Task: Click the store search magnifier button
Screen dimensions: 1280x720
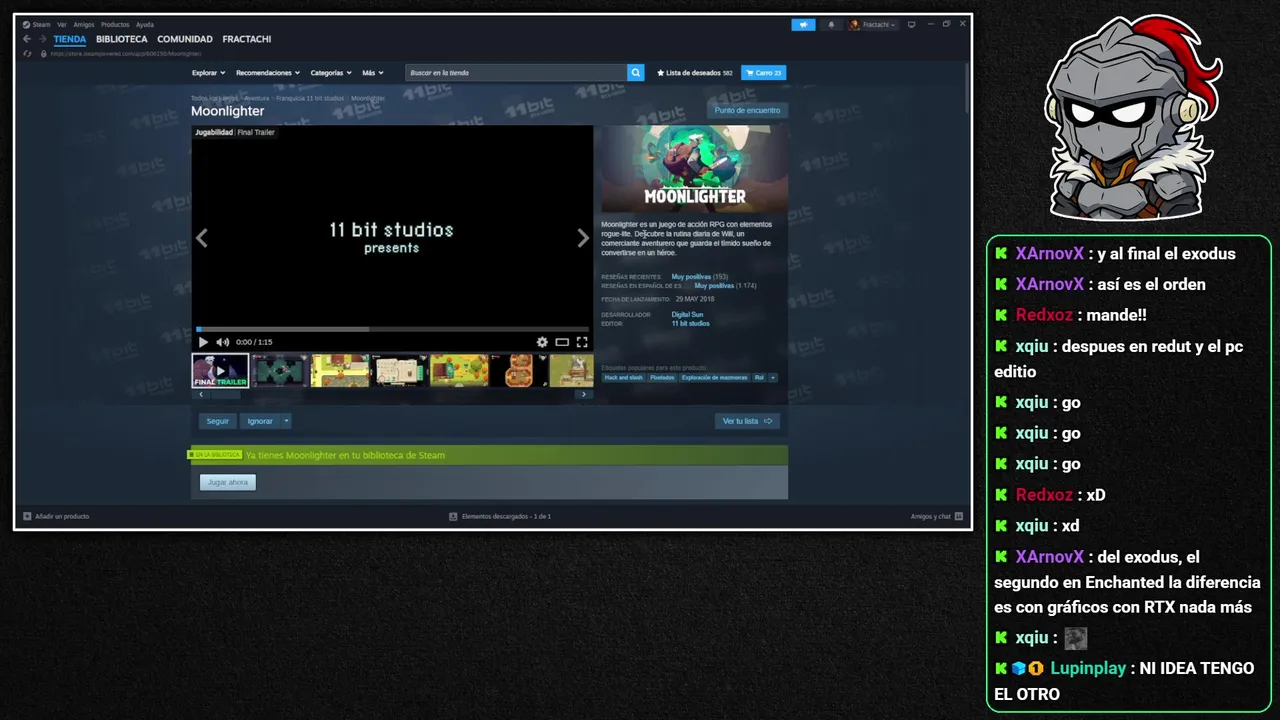Action: (x=636, y=73)
